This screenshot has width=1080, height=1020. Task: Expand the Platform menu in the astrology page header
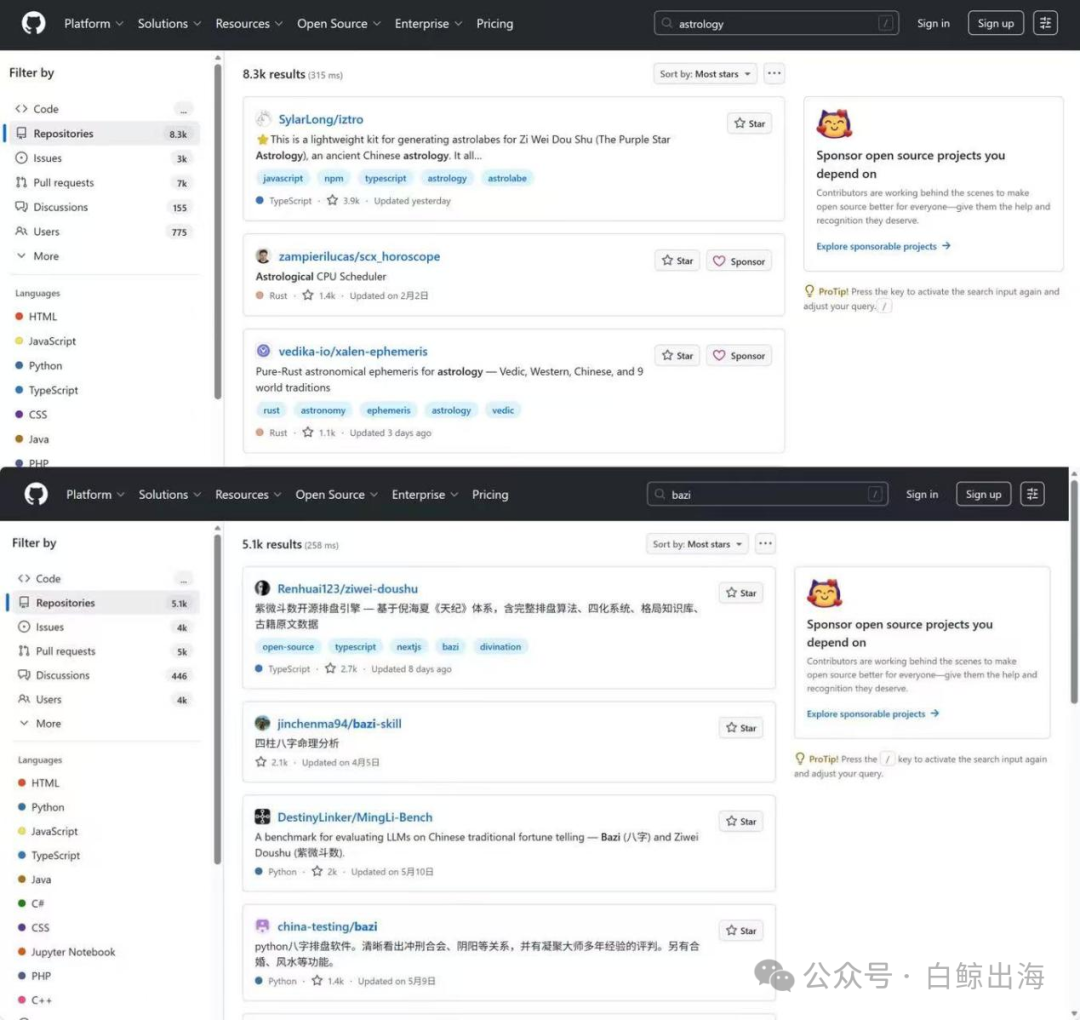pyautogui.click(x=94, y=23)
